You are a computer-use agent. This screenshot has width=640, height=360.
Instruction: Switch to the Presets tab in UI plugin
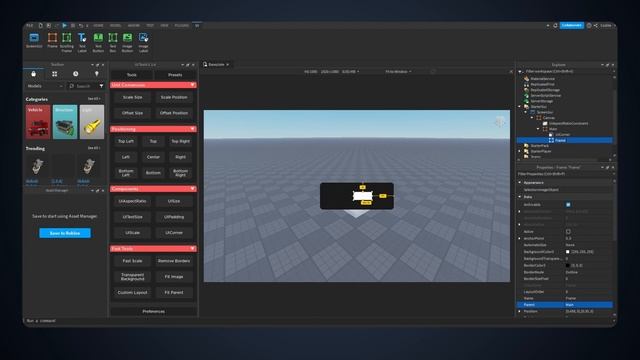[x=175, y=75]
